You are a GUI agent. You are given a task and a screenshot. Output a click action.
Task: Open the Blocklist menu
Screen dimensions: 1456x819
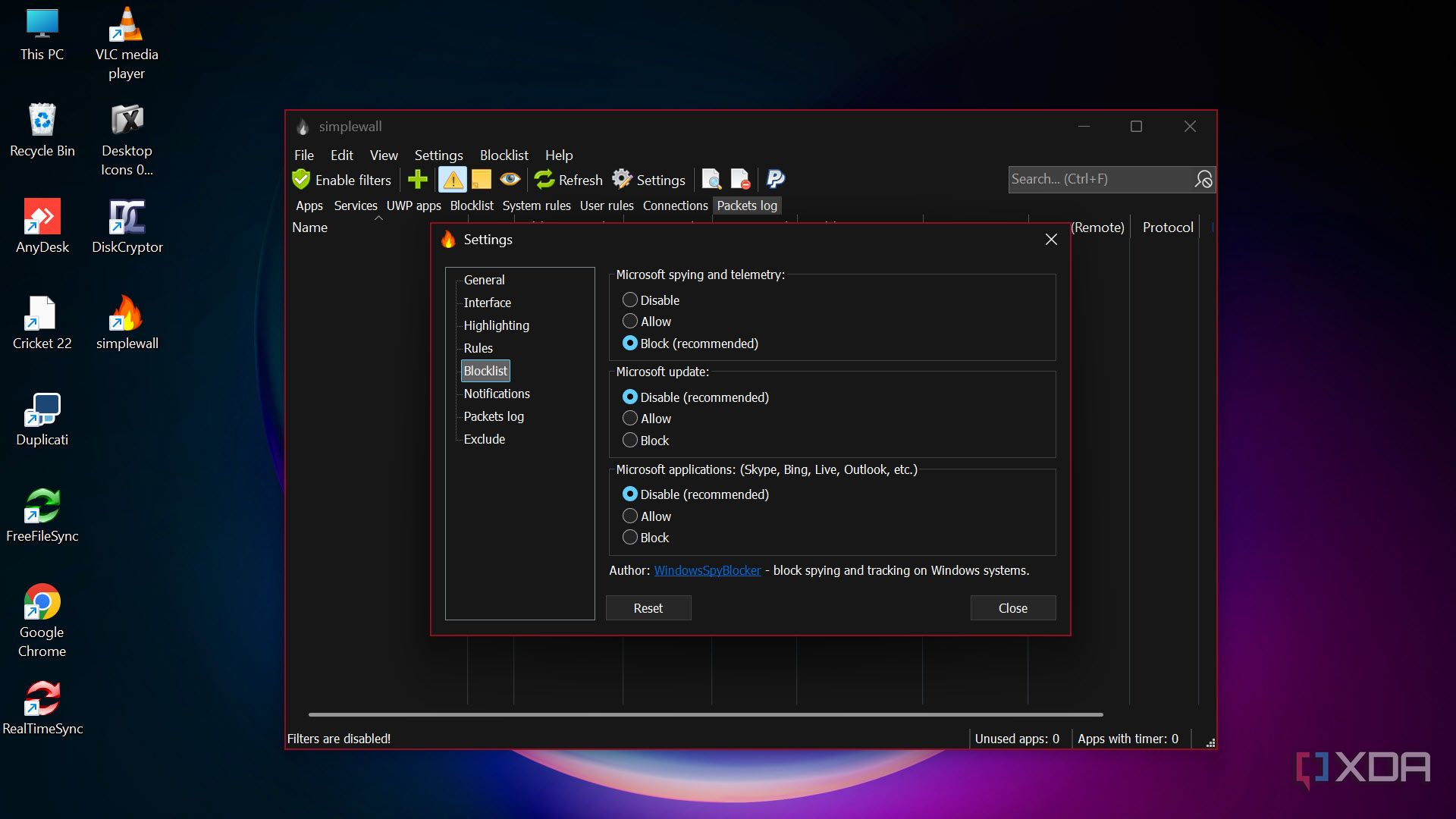coord(504,155)
